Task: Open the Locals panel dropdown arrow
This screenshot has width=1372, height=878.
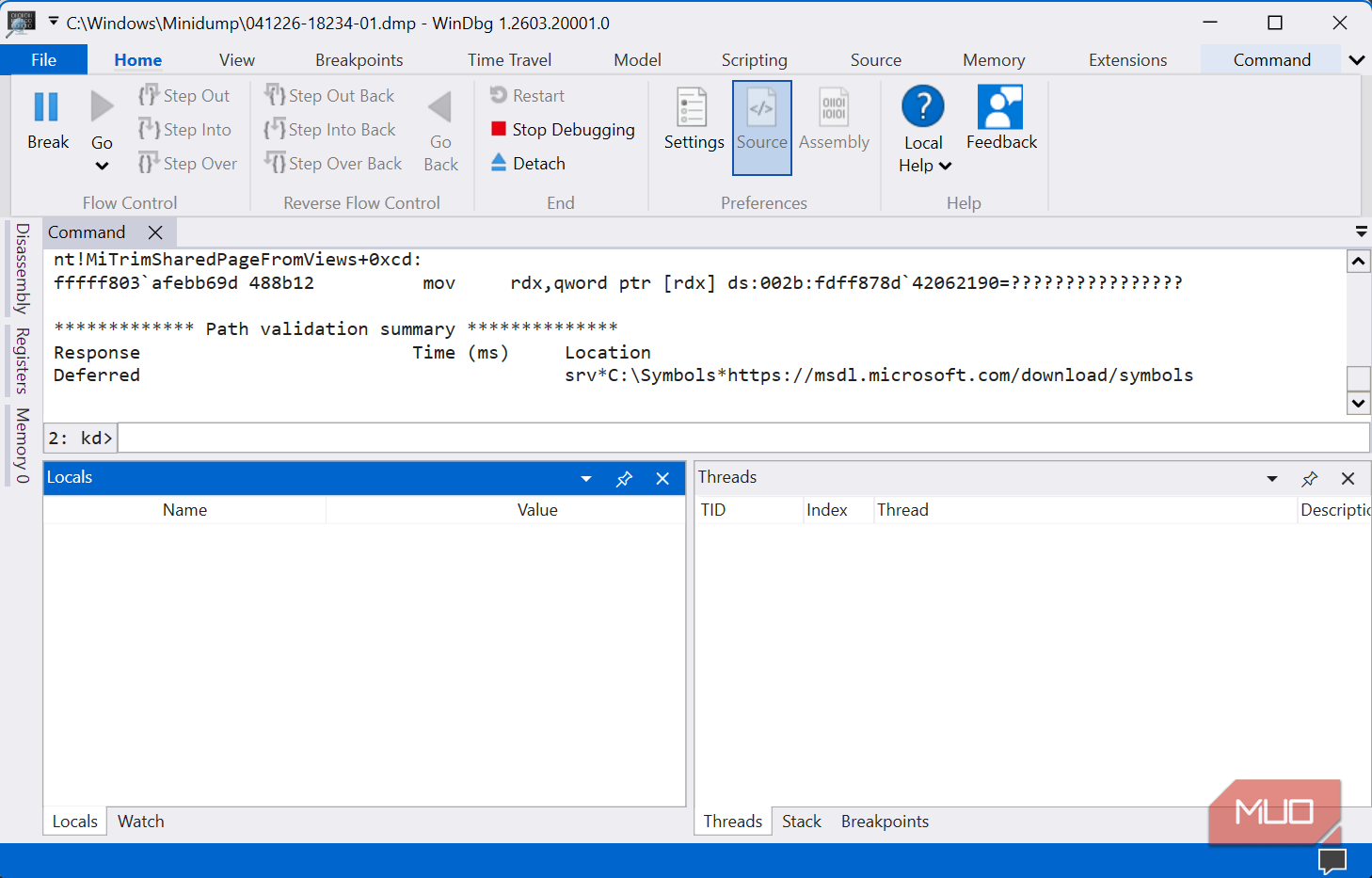Action: 586,479
